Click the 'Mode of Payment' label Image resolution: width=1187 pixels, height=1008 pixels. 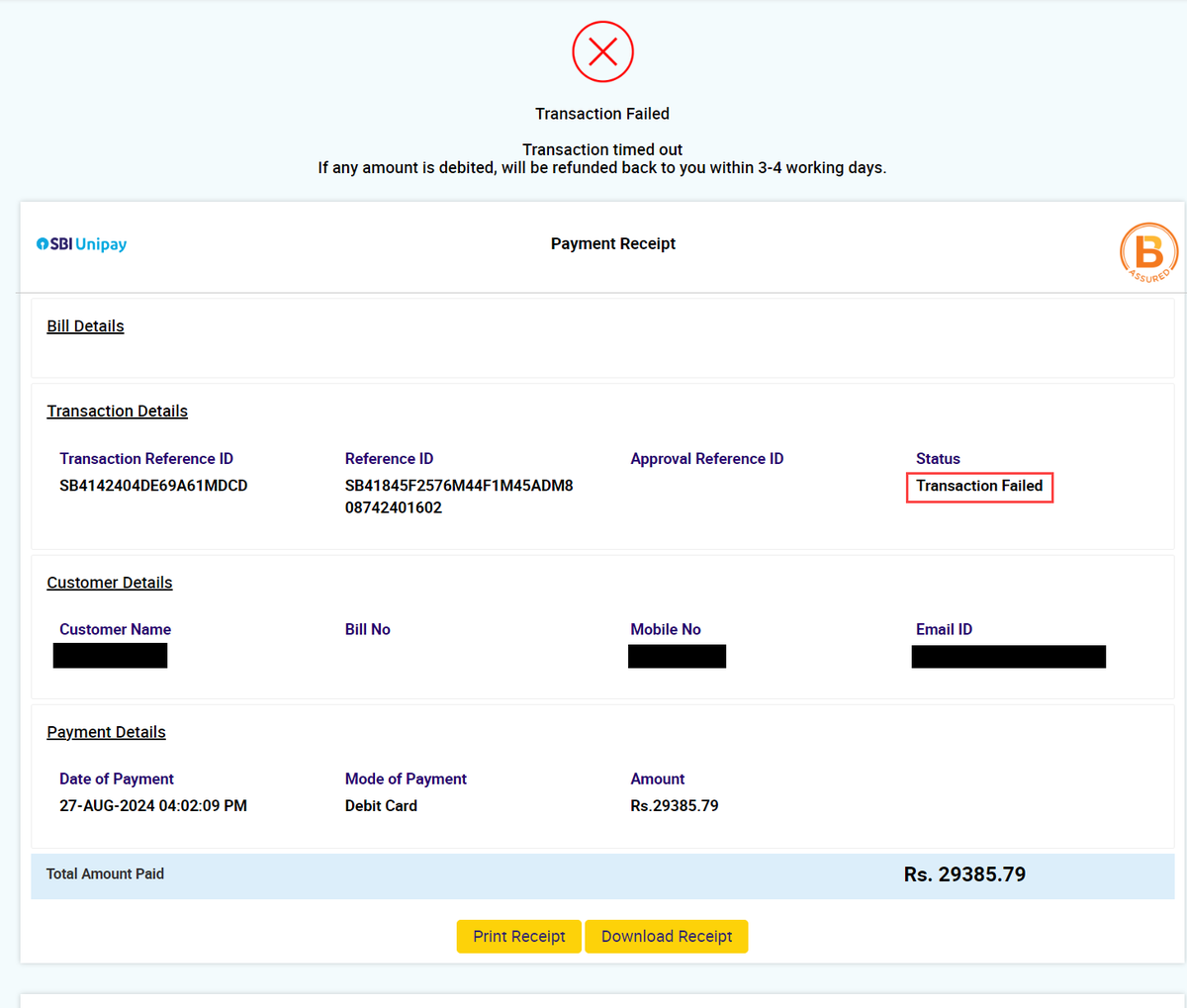(406, 779)
